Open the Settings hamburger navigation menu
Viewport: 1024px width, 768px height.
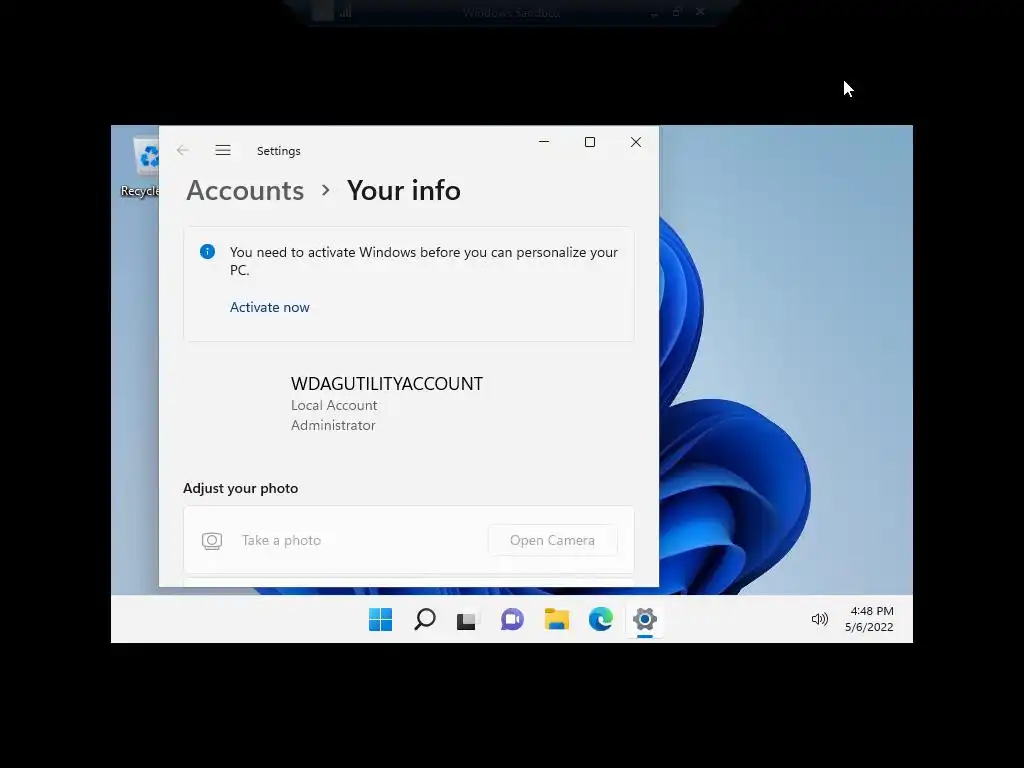click(x=223, y=150)
